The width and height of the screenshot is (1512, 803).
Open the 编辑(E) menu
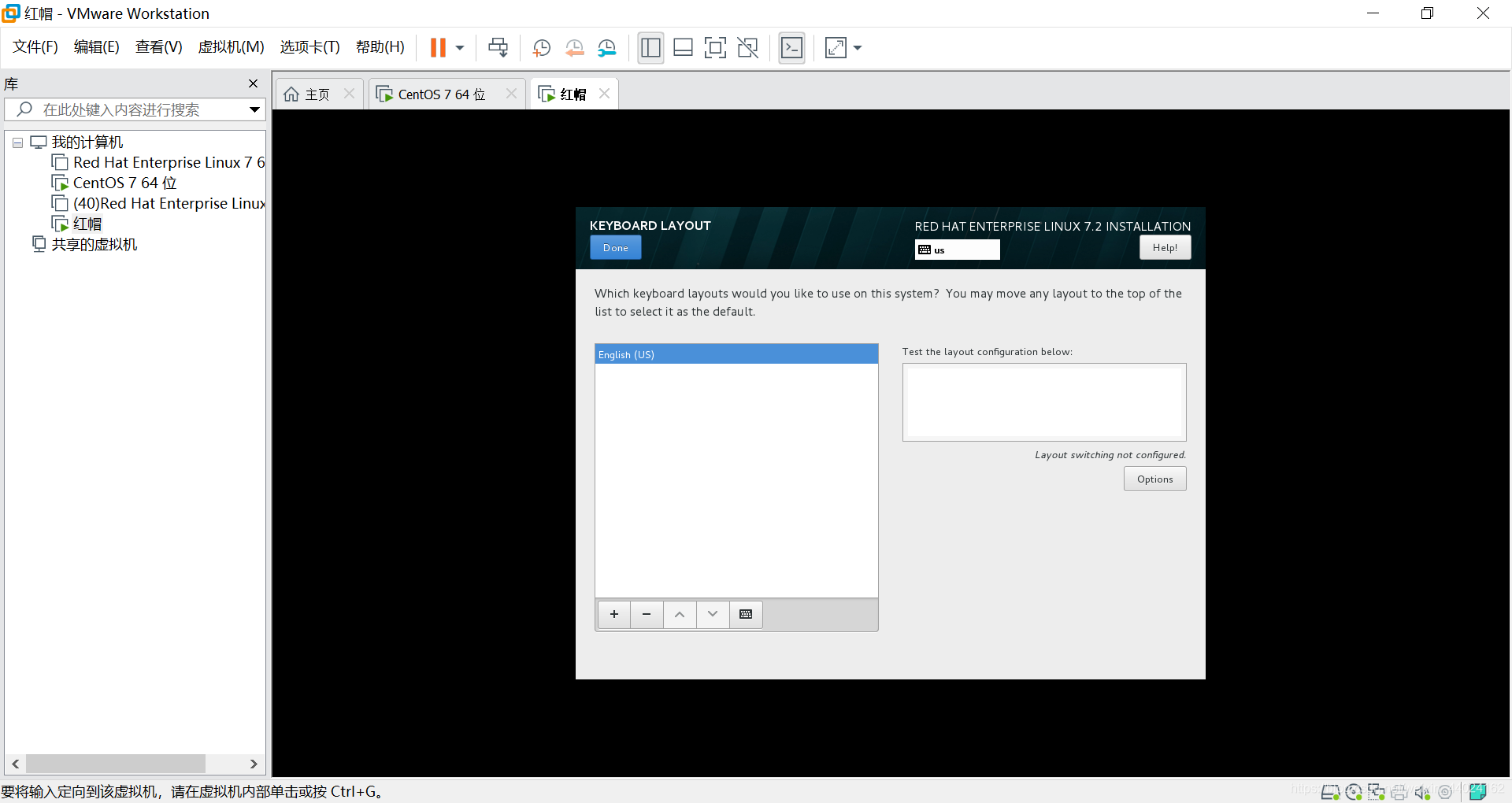click(x=97, y=47)
